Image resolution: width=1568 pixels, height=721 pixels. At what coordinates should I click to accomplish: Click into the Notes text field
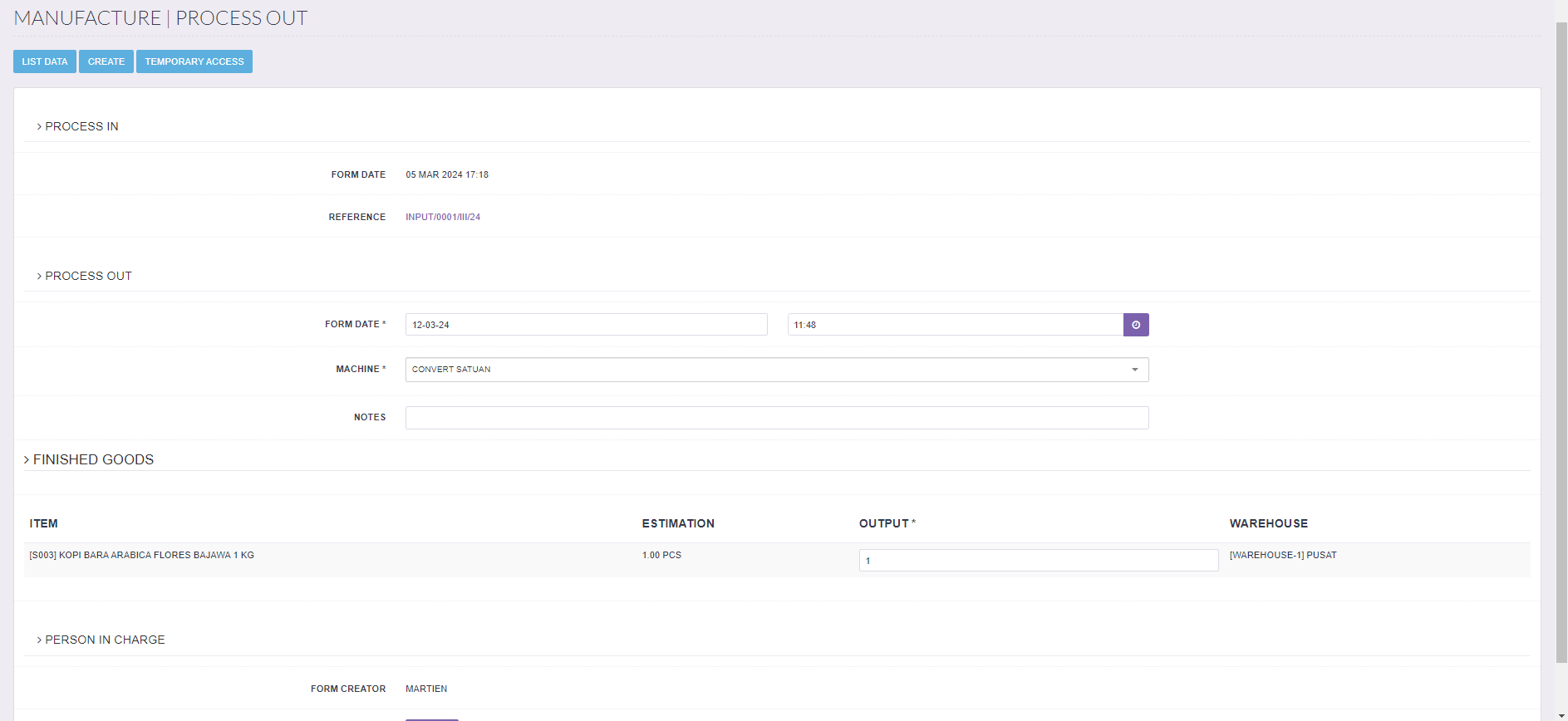[x=776, y=418]
